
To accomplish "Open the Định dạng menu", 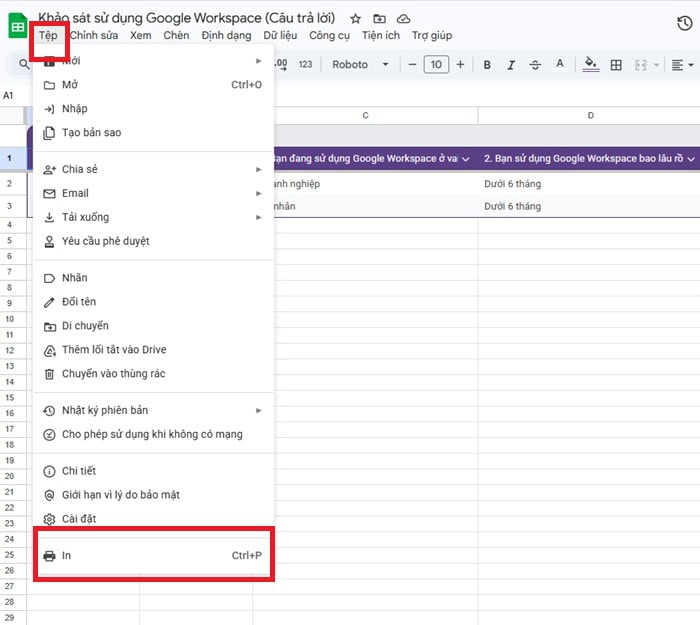I will pyautogui.click(x=226, y=35).
